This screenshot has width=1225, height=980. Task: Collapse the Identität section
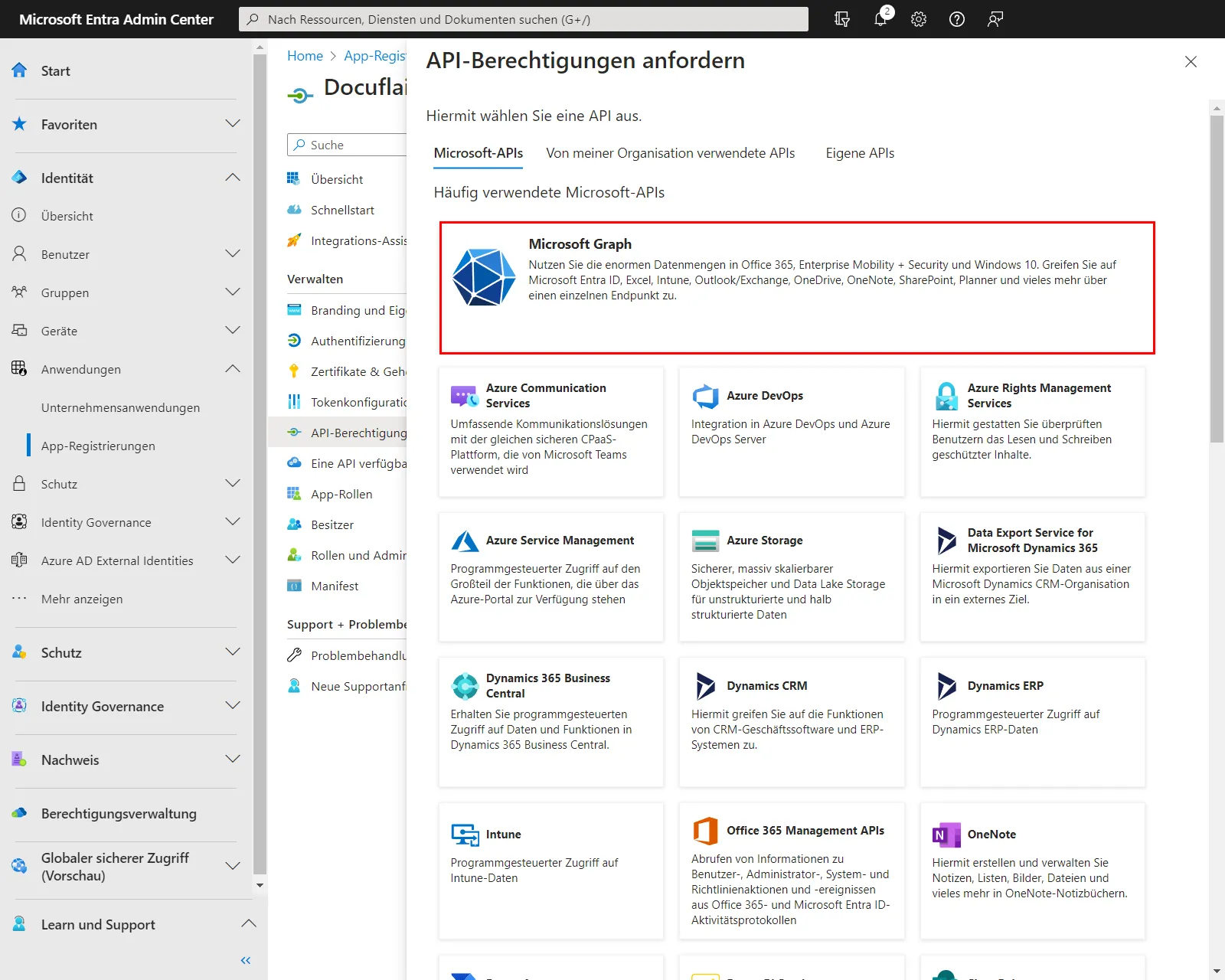click(x=233, y=178)
